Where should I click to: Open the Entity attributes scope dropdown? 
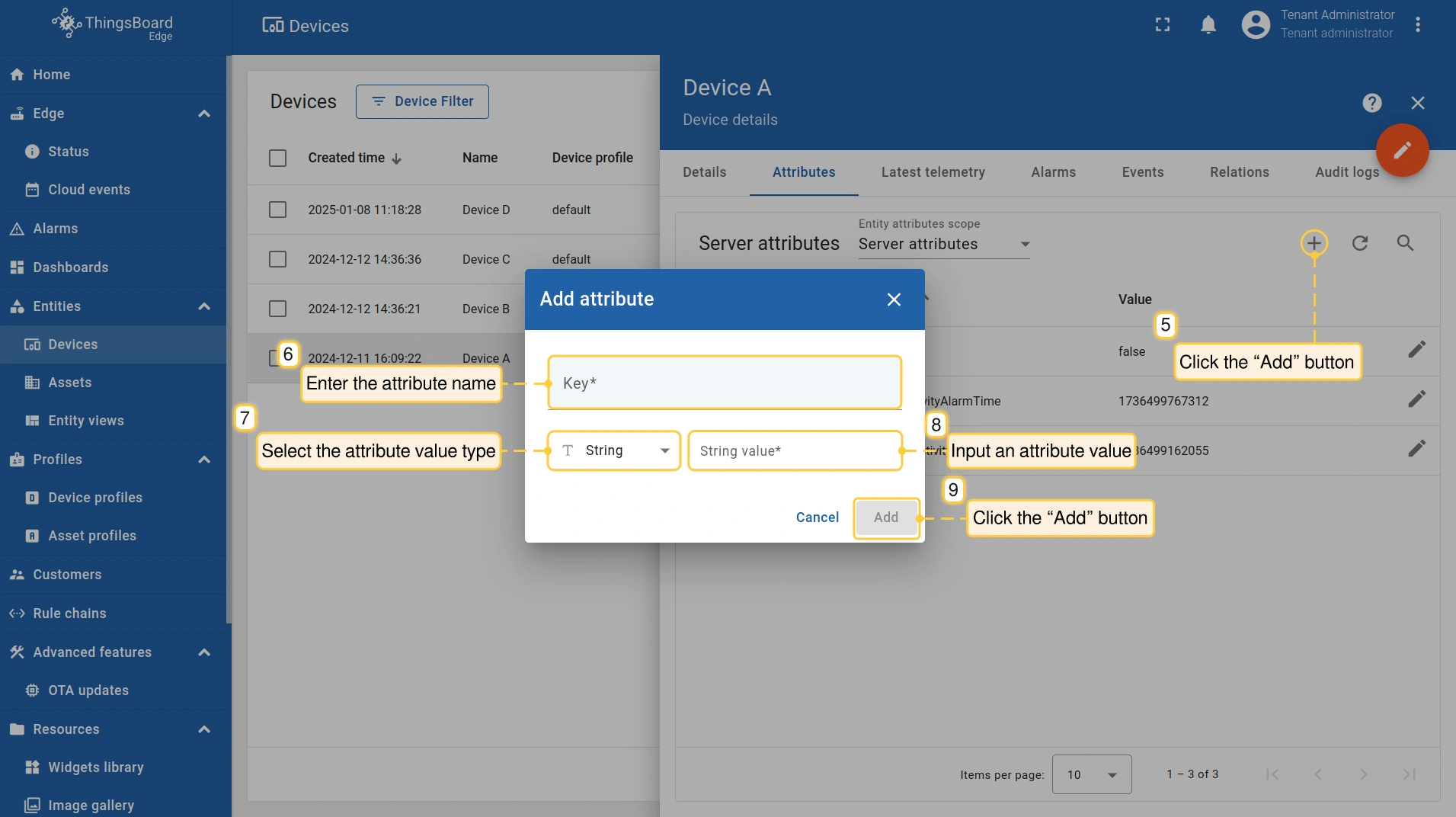point(943,244)
